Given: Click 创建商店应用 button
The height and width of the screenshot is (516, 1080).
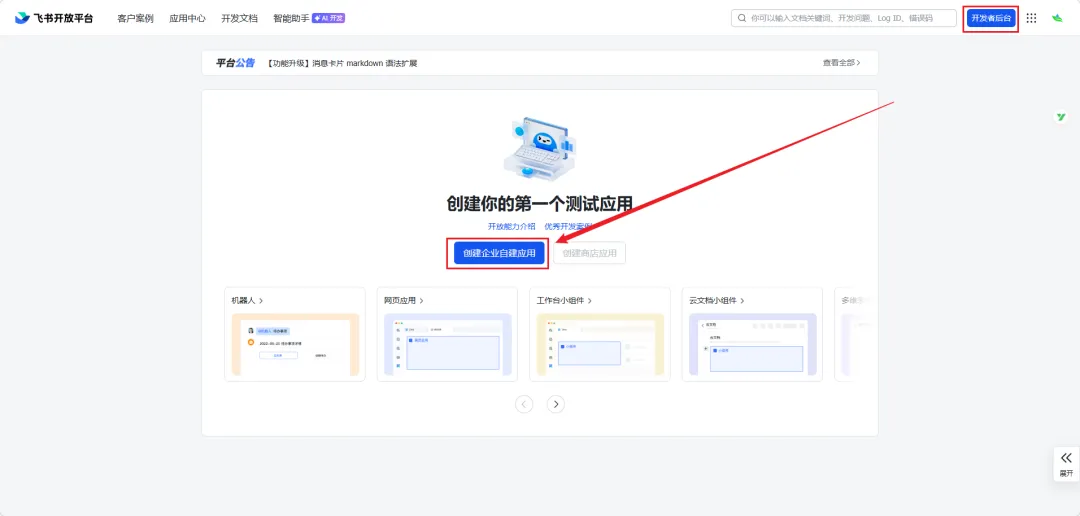Looking at the screenshot, I should click(x=590, y=253).
